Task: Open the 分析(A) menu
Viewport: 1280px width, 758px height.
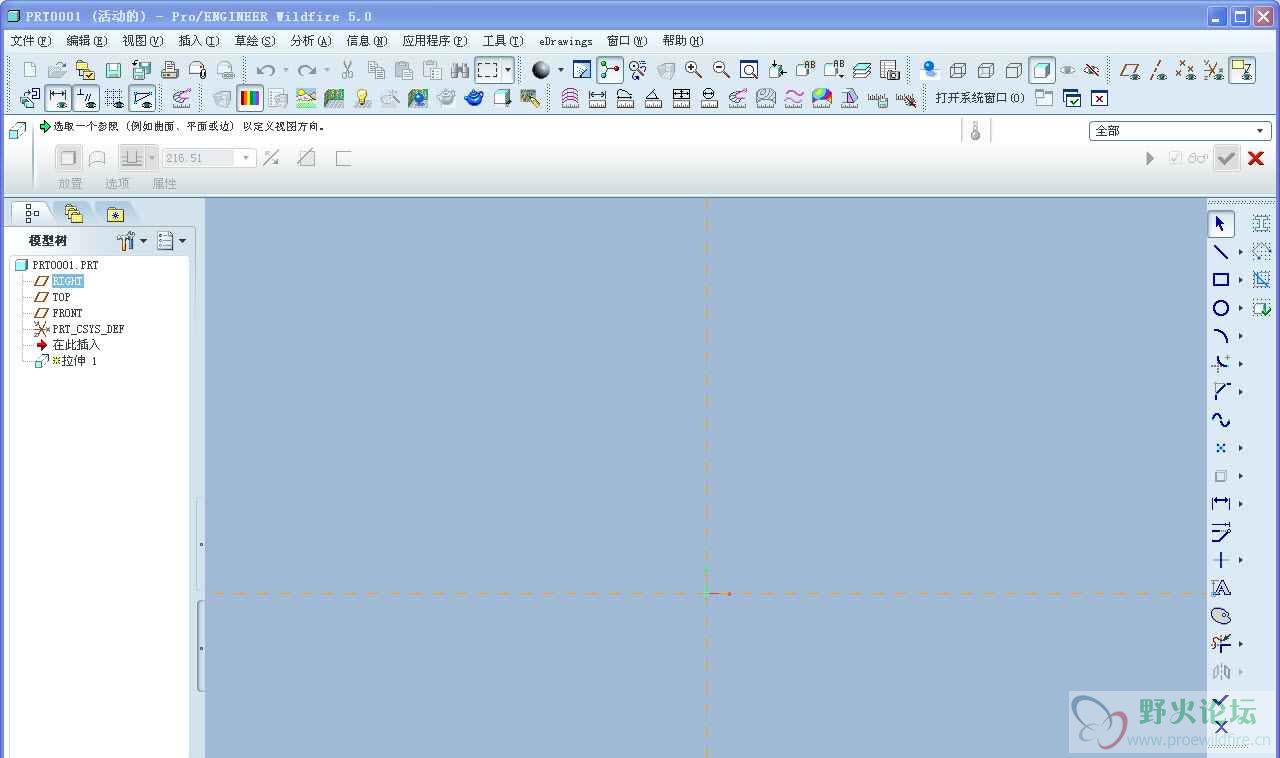Action: click(x=311, y=41)
